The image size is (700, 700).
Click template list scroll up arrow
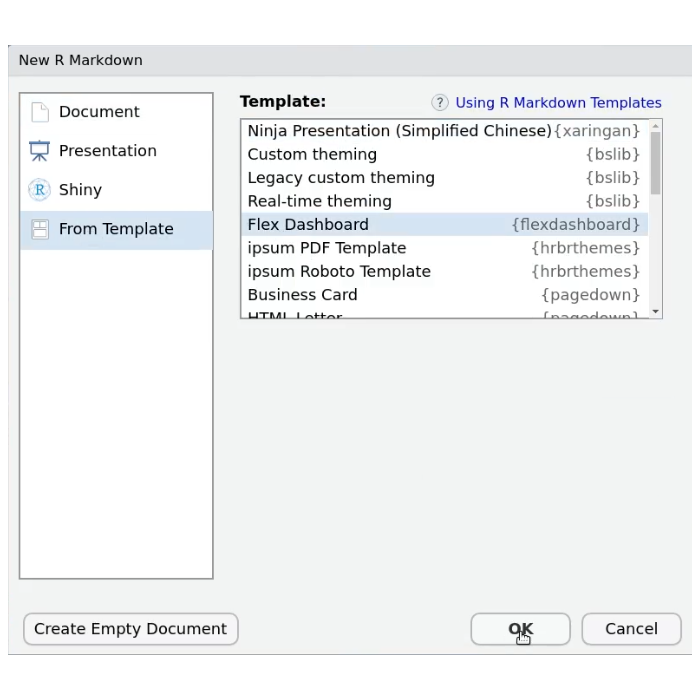pyautogui.click(x=656, y=126)
